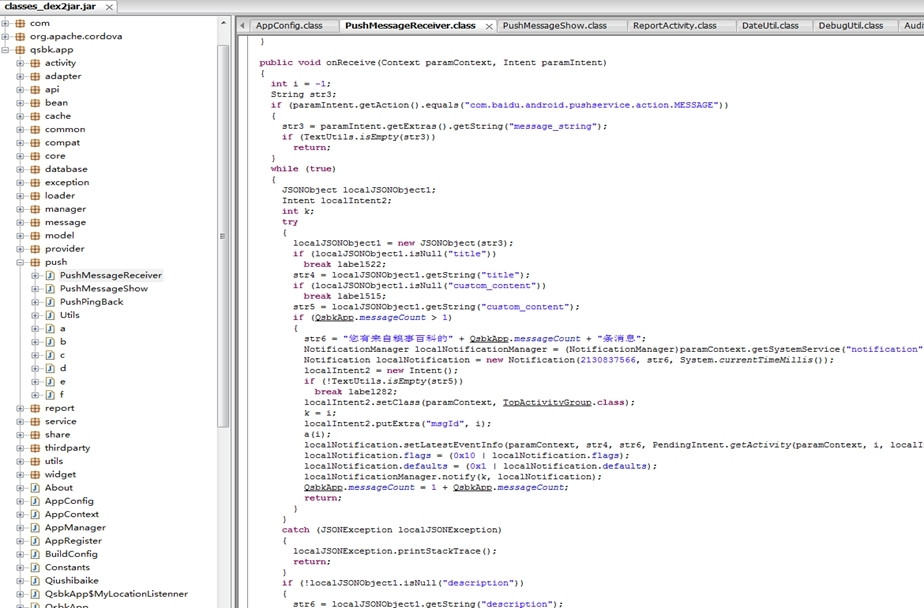Screen dimensions: 924x608
Task: Select the utils package in tree
Action: pyautogui.click(x=54, y=461)
